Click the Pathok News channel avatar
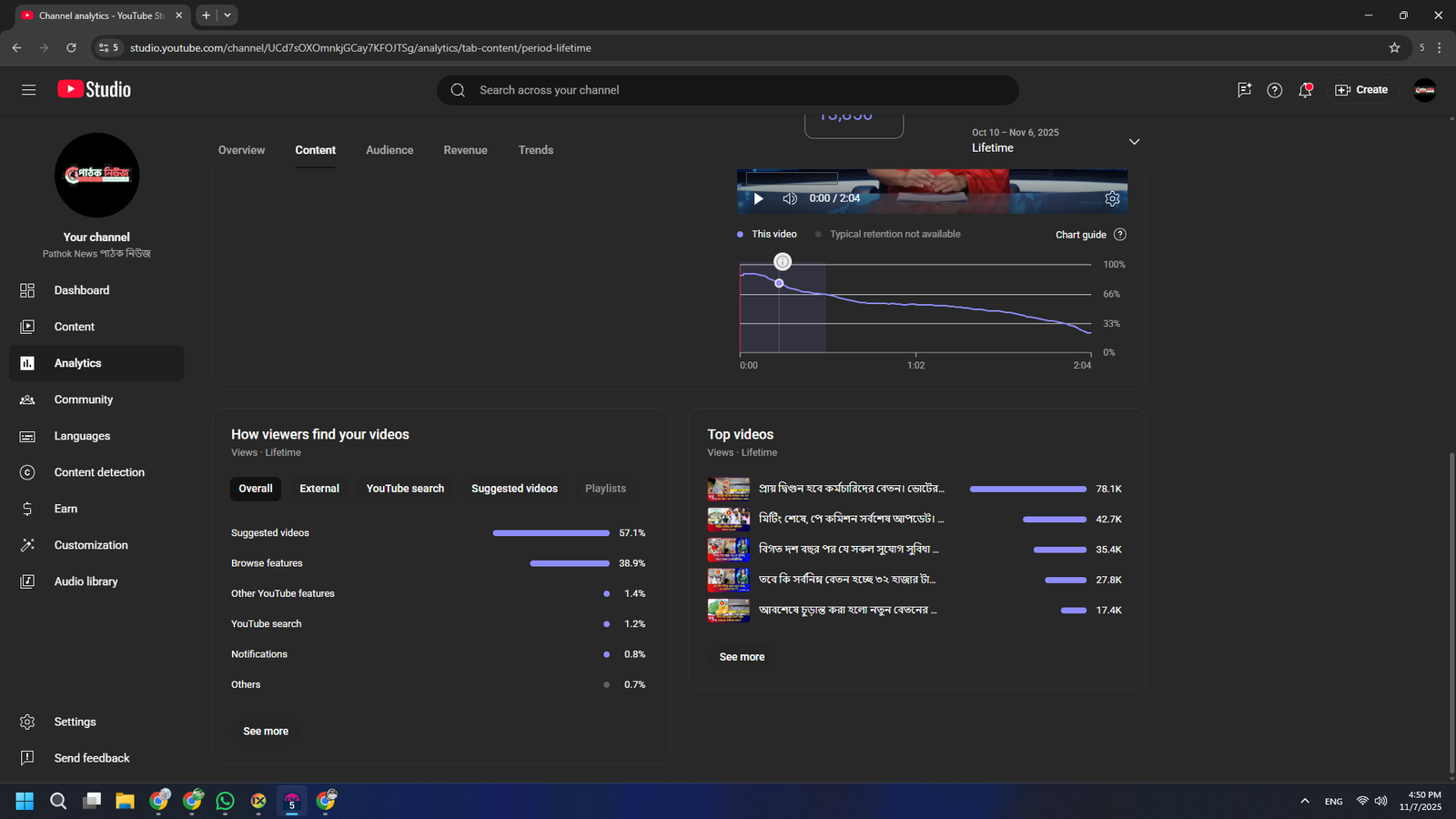Screen dimensions: 1456x819 click(96, 176)
